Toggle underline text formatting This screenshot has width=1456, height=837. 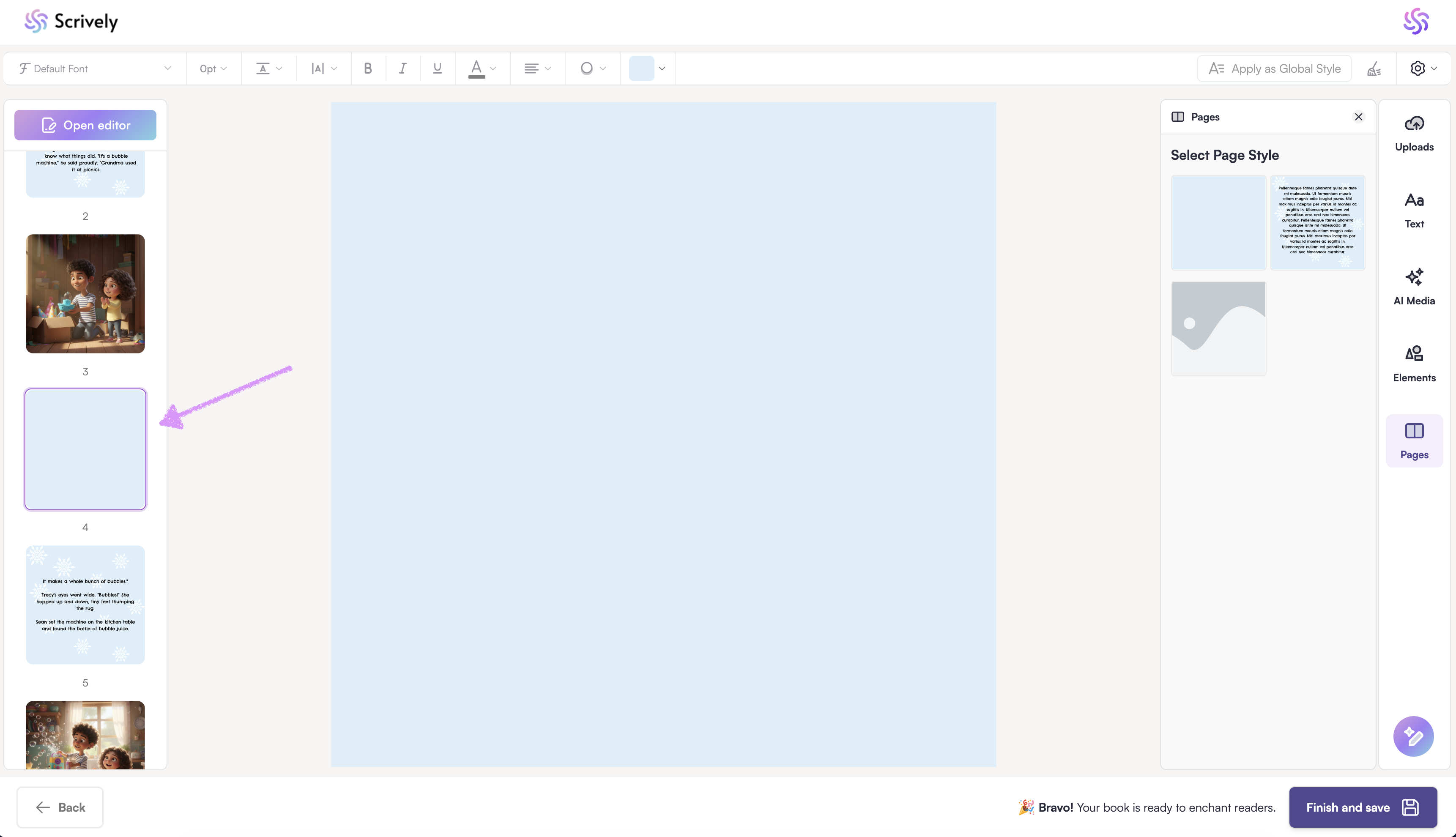[x=438, y=68]
